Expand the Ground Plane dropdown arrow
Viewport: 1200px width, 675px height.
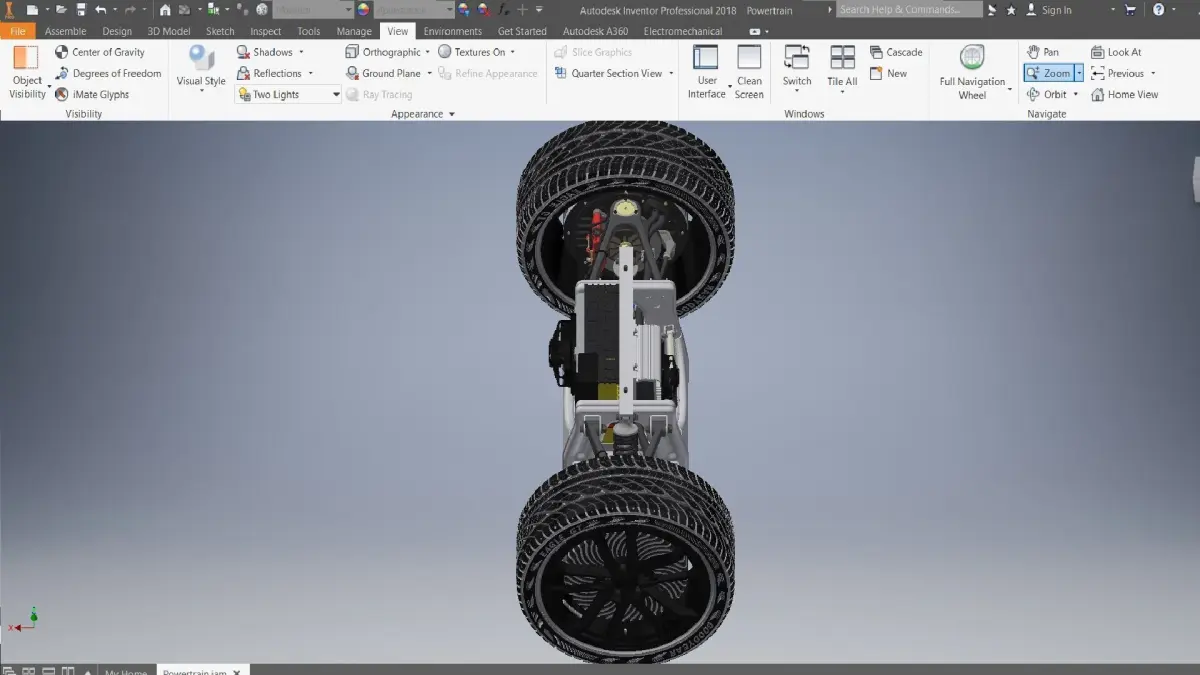[430, 73]
